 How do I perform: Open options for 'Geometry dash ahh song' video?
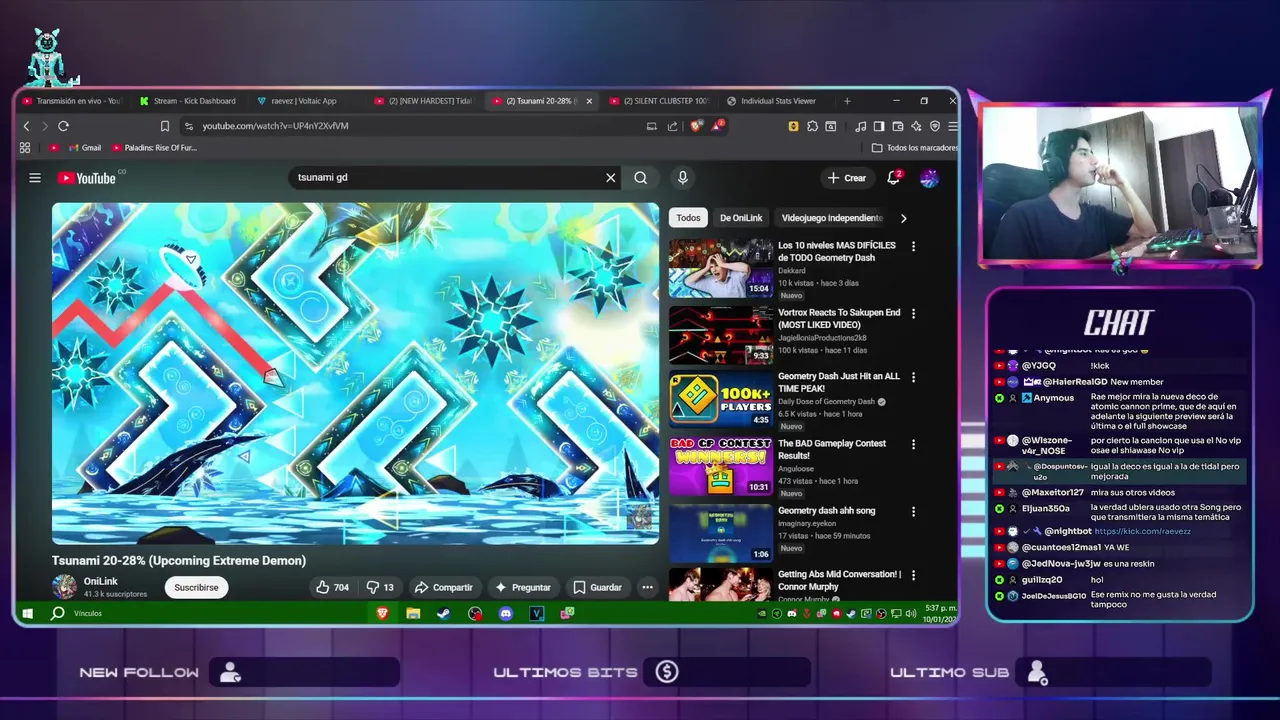tap(913, 511)
